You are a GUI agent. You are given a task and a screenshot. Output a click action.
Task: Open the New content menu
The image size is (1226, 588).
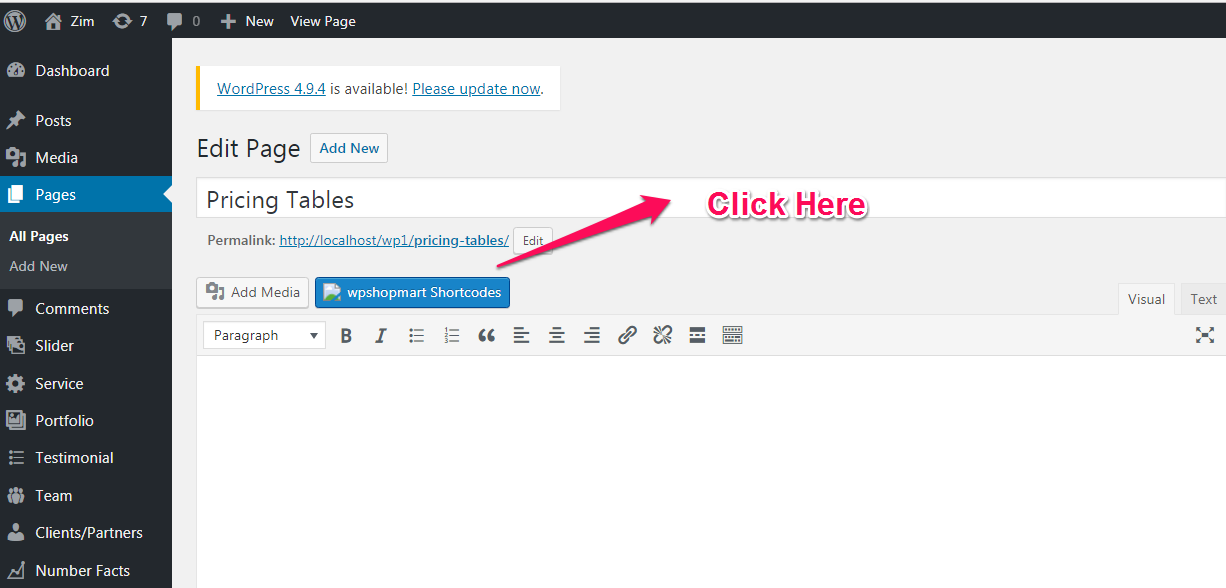[247, 21]
